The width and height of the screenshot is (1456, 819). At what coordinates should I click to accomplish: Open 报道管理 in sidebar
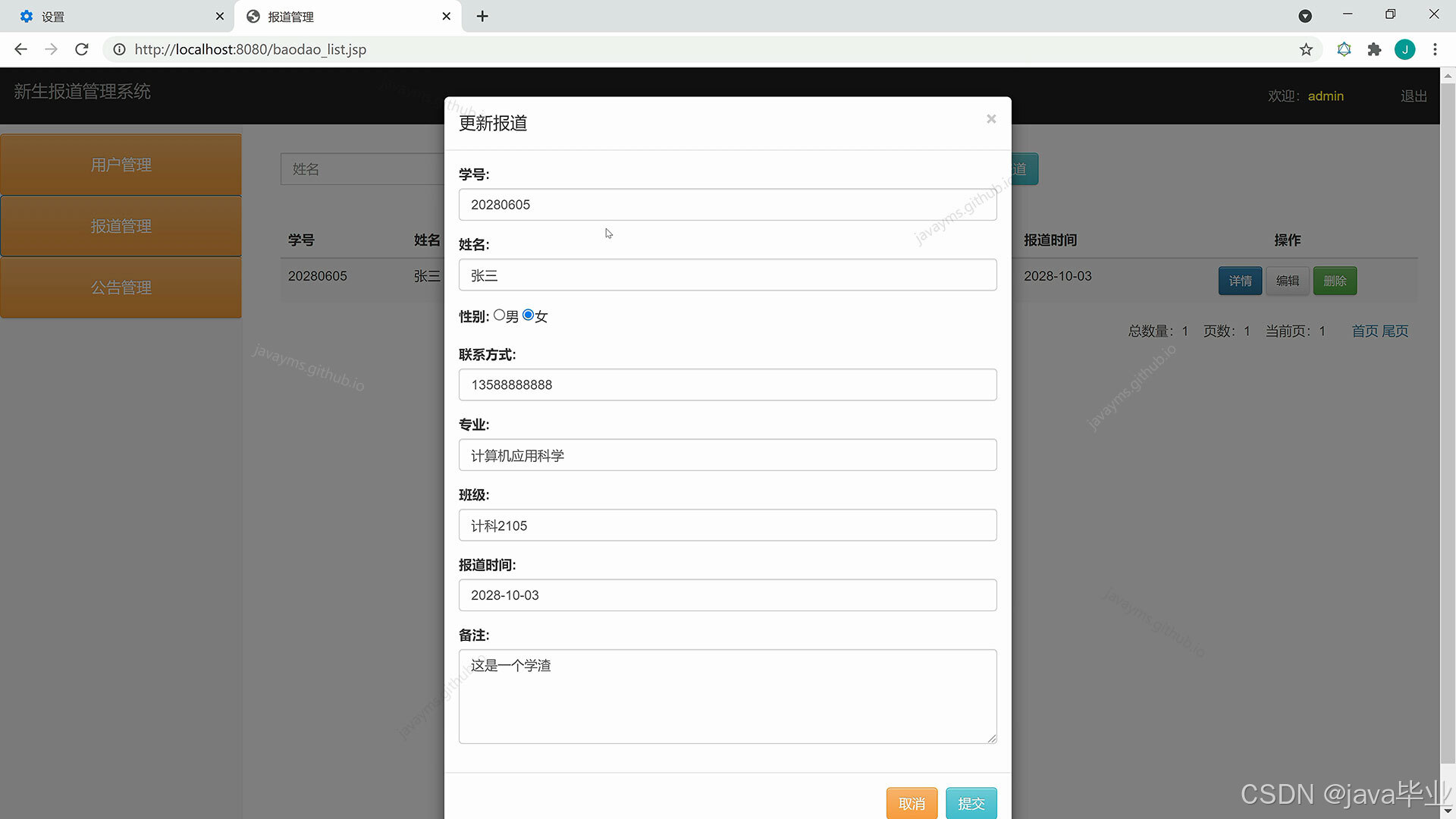tap(121, 226)
